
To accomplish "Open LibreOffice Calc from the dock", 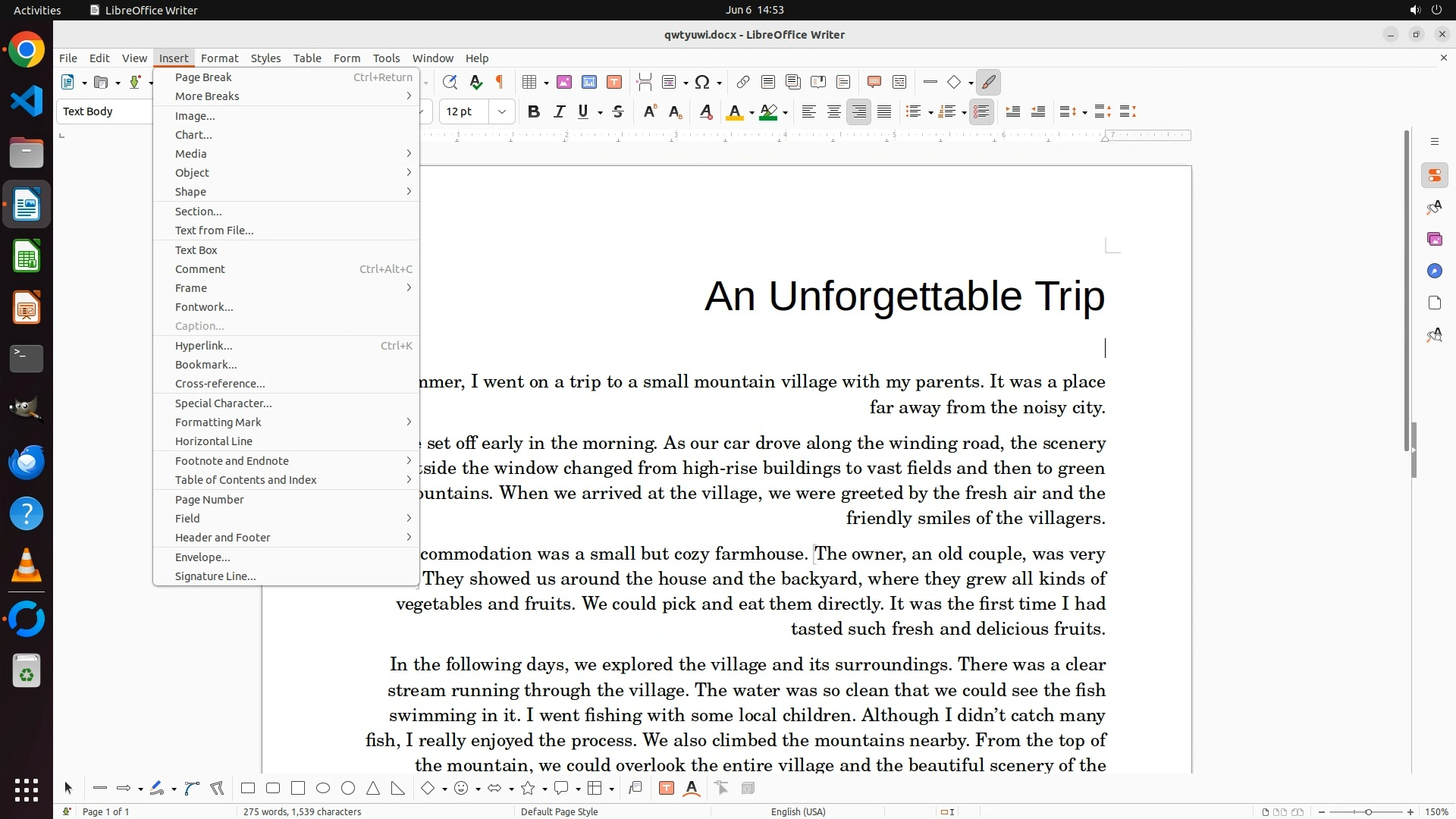I will click(27, 257).
